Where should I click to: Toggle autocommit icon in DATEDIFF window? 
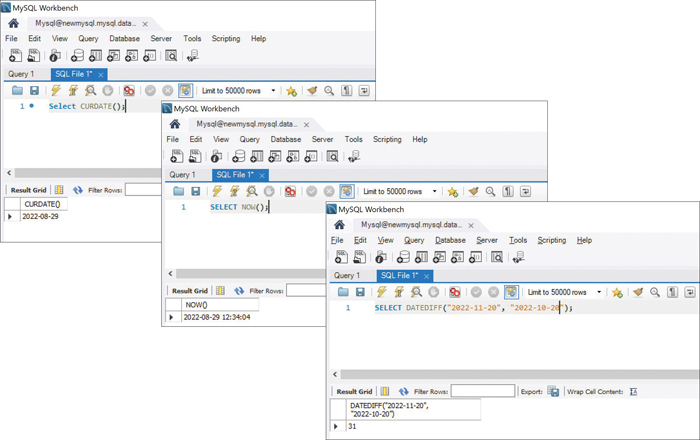pyautogui.click(x=511, y=292)
